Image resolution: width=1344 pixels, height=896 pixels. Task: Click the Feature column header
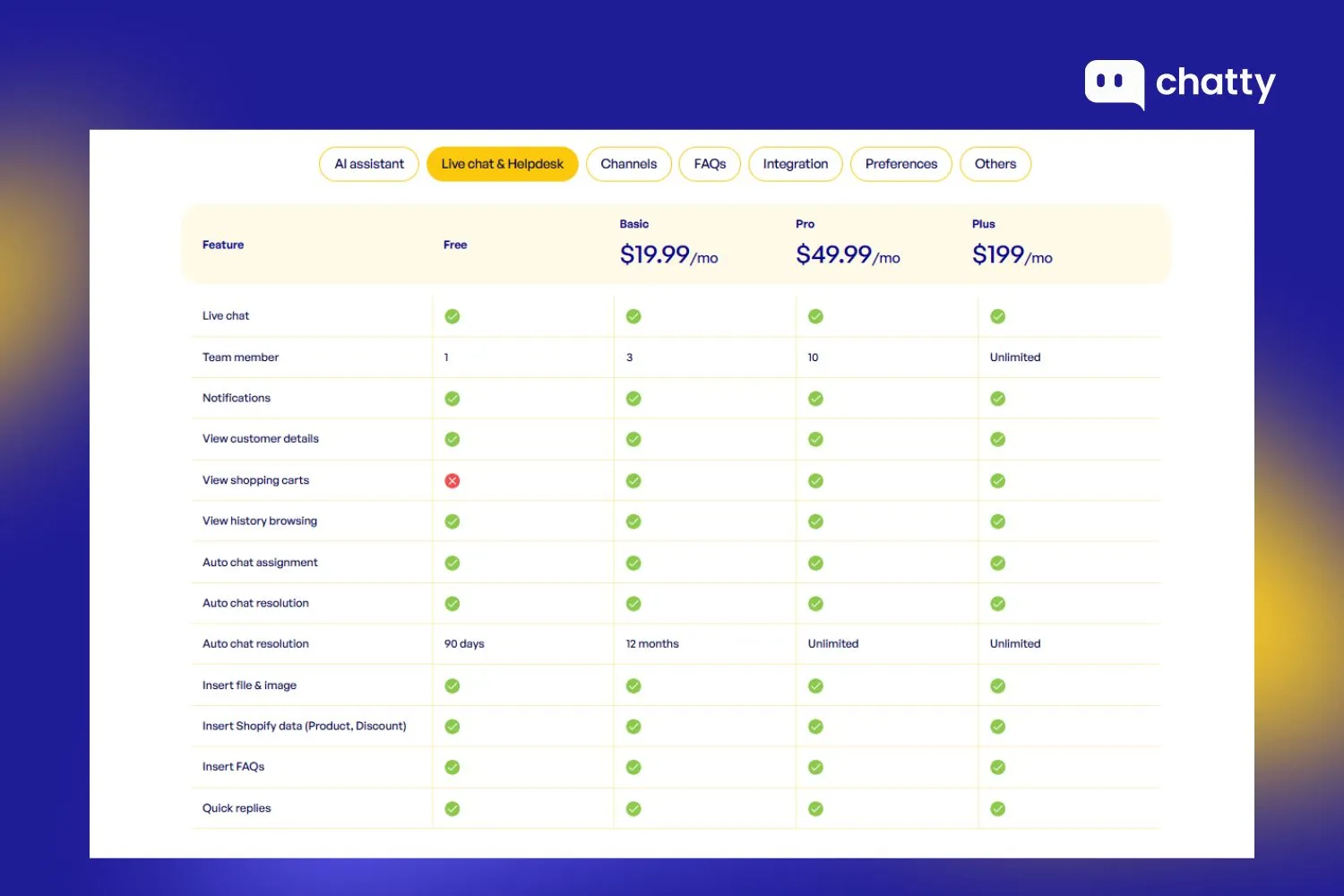click(223, 245)
